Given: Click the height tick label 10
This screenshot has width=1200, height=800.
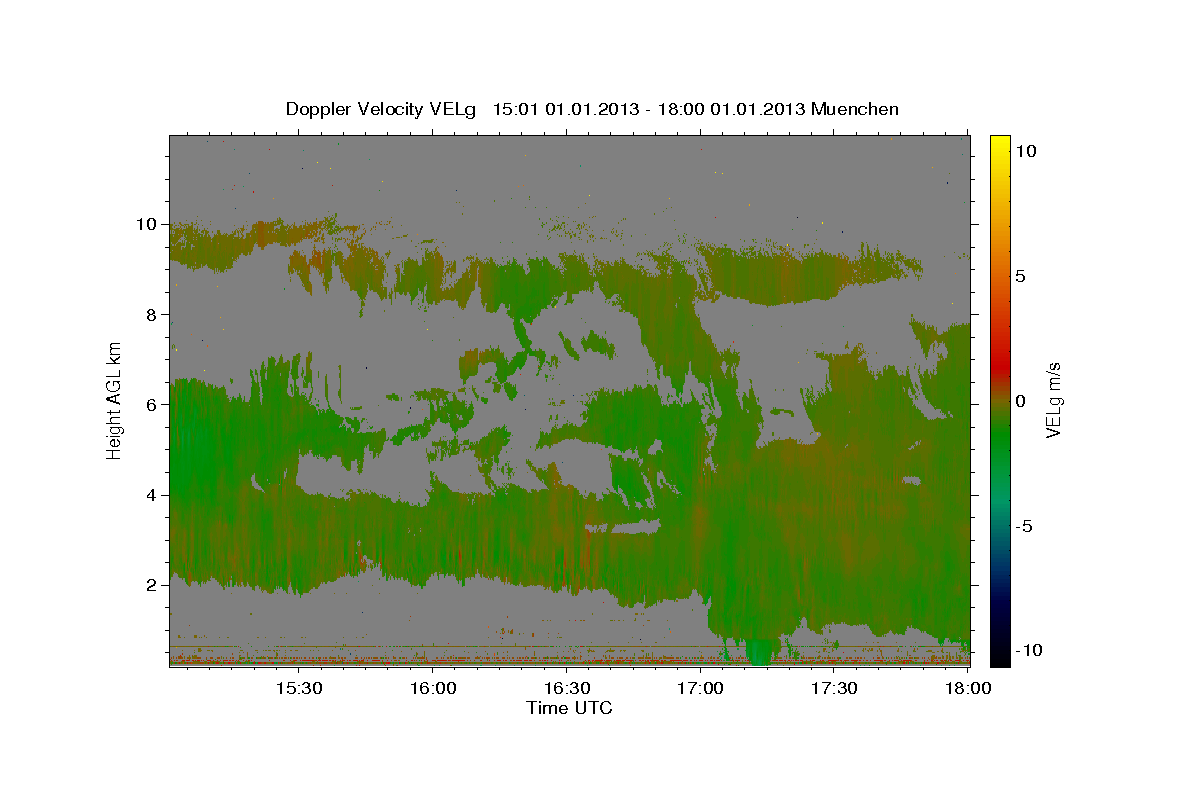Looking at the screenshot, I should (x=147, y=224).
